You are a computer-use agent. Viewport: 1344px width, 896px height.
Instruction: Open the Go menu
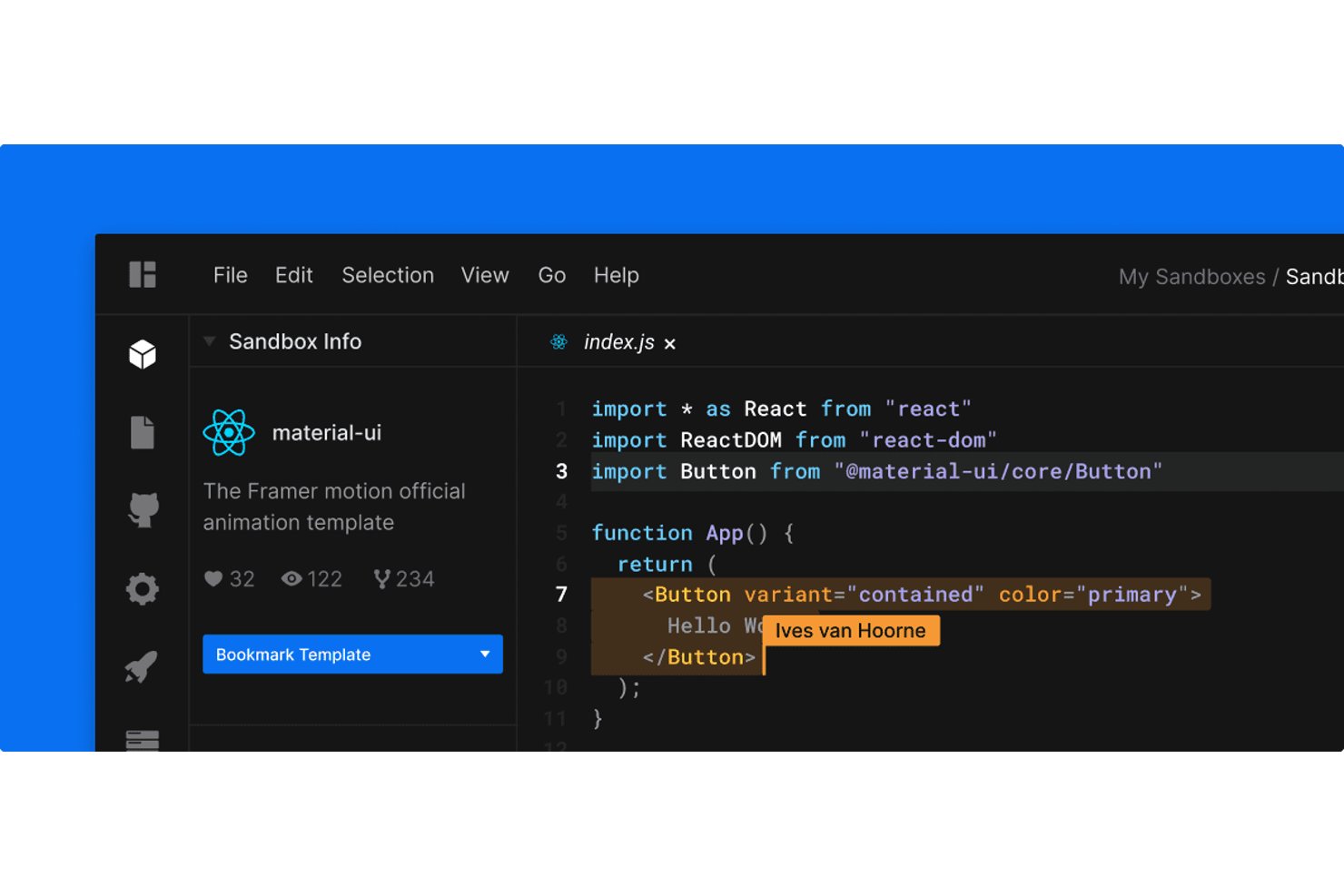[552, 275]
